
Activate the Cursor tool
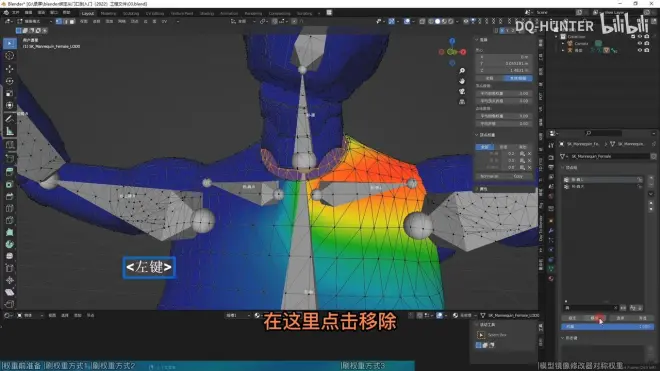(x=10, y=56)
